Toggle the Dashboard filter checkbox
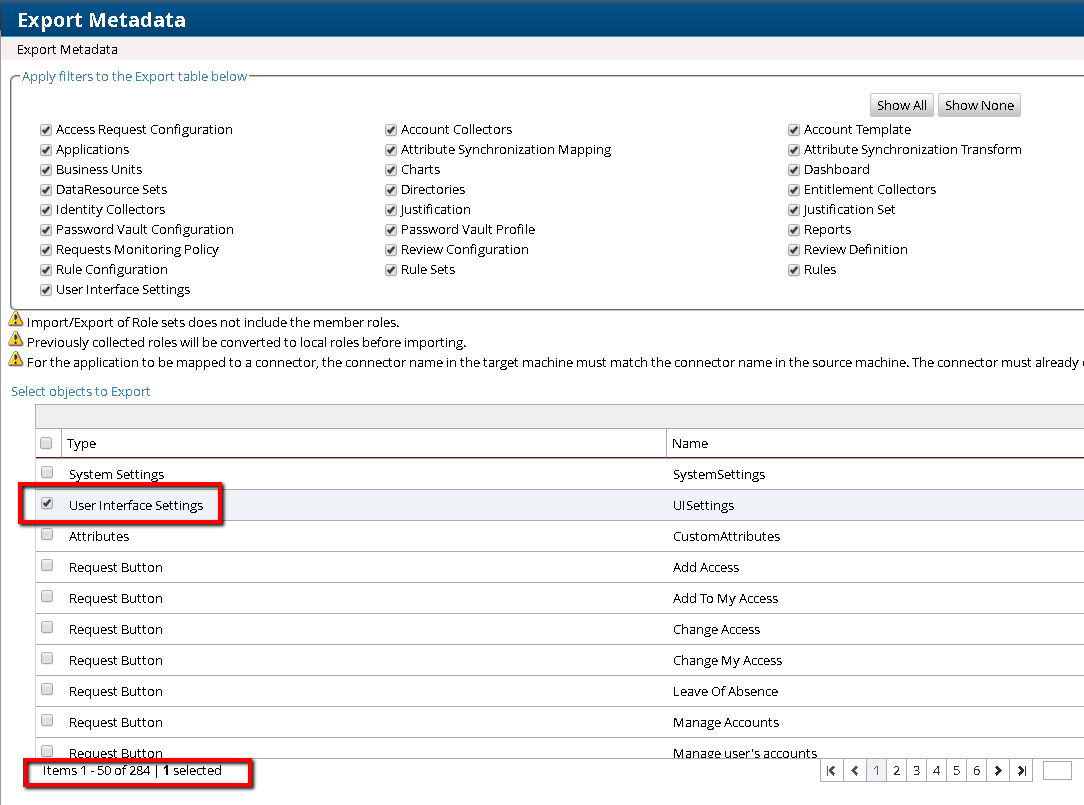The width and height of the screenshot is (1084, 805). tap(794, 170)
